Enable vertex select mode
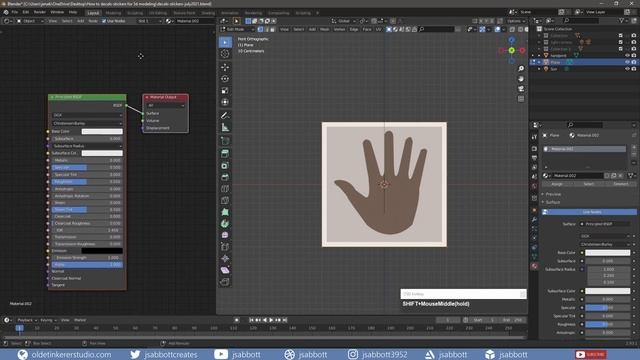The height and width of the screenshot is (360, 640). pos(260,29)
